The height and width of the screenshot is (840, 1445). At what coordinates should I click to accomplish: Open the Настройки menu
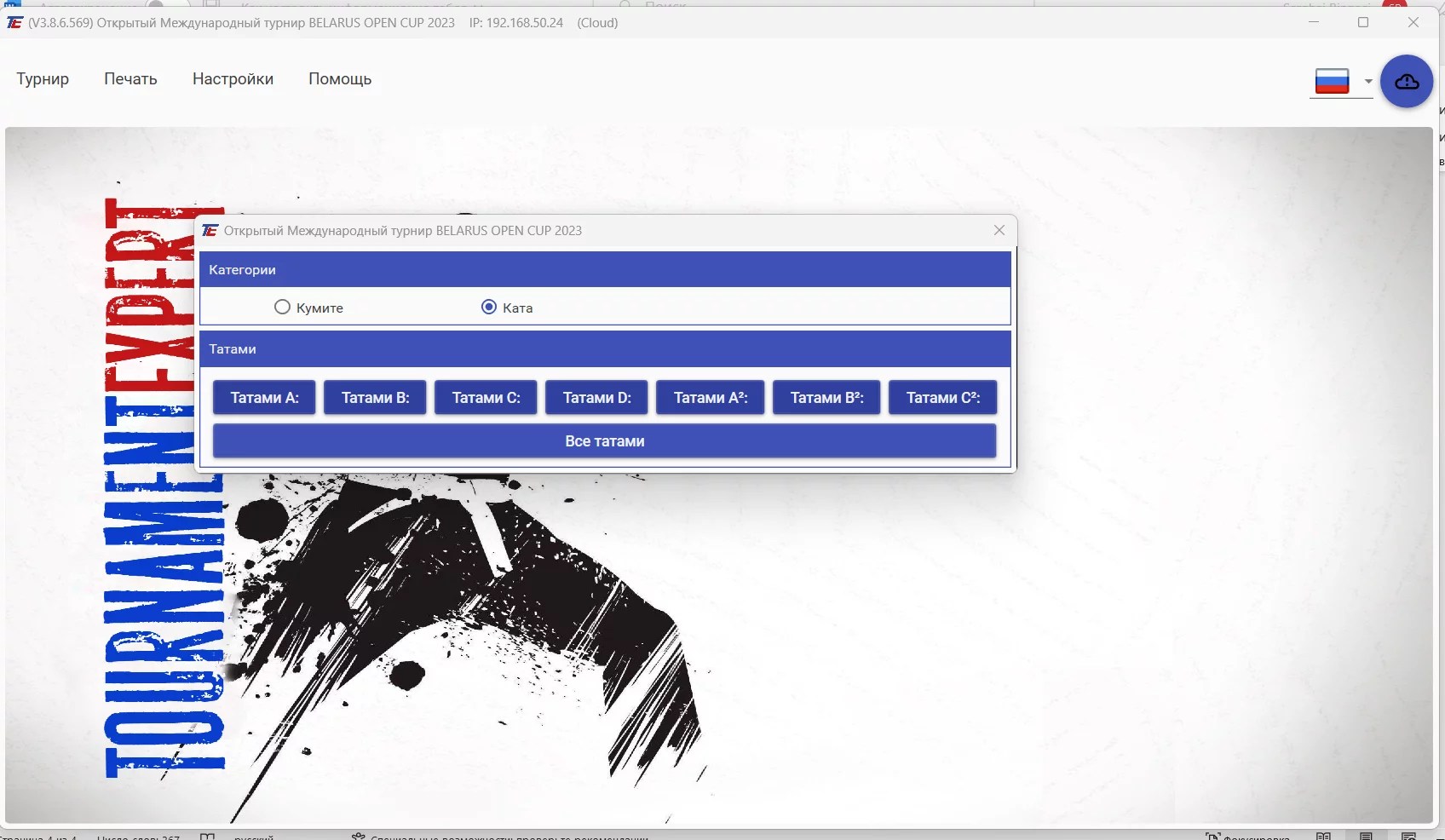233,79
